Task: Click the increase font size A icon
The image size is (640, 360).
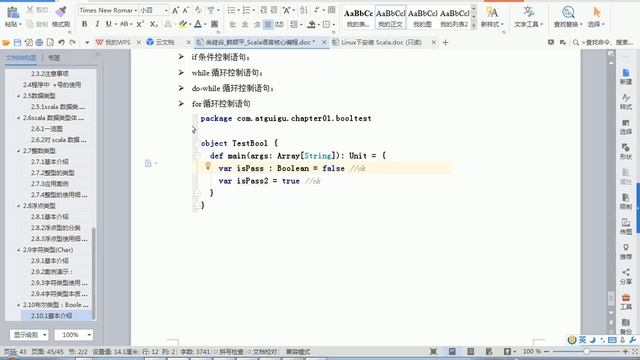Action: pos(175,10)
